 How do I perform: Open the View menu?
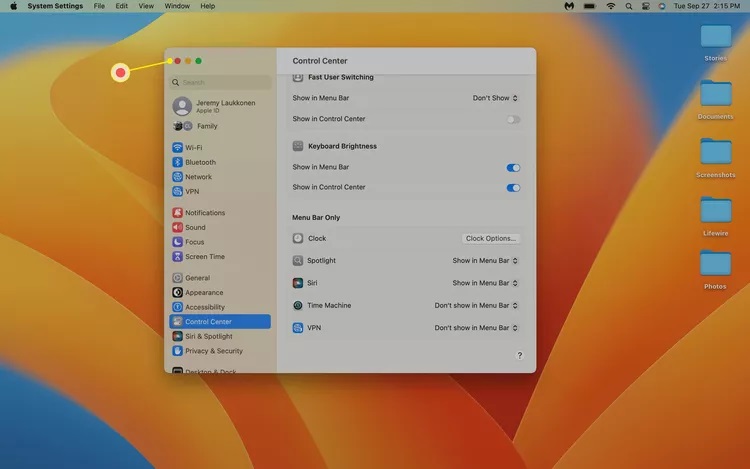point(146,6)
